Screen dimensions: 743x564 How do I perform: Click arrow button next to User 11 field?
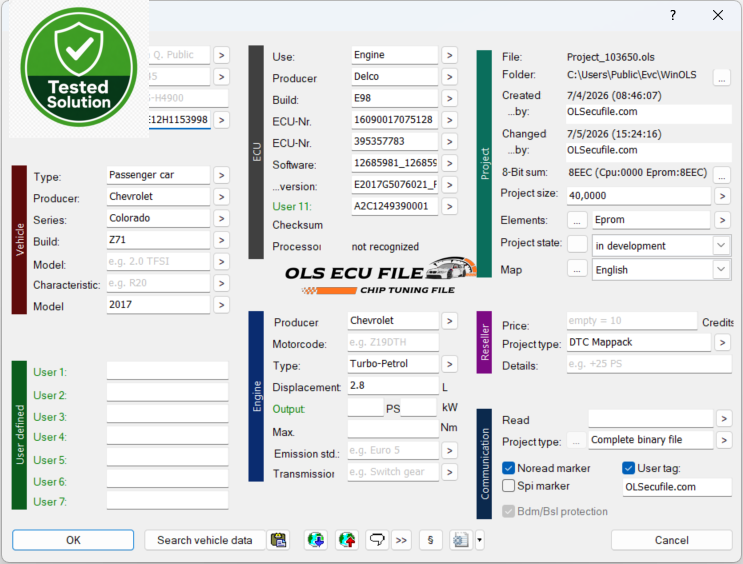(x=450, y=207)
